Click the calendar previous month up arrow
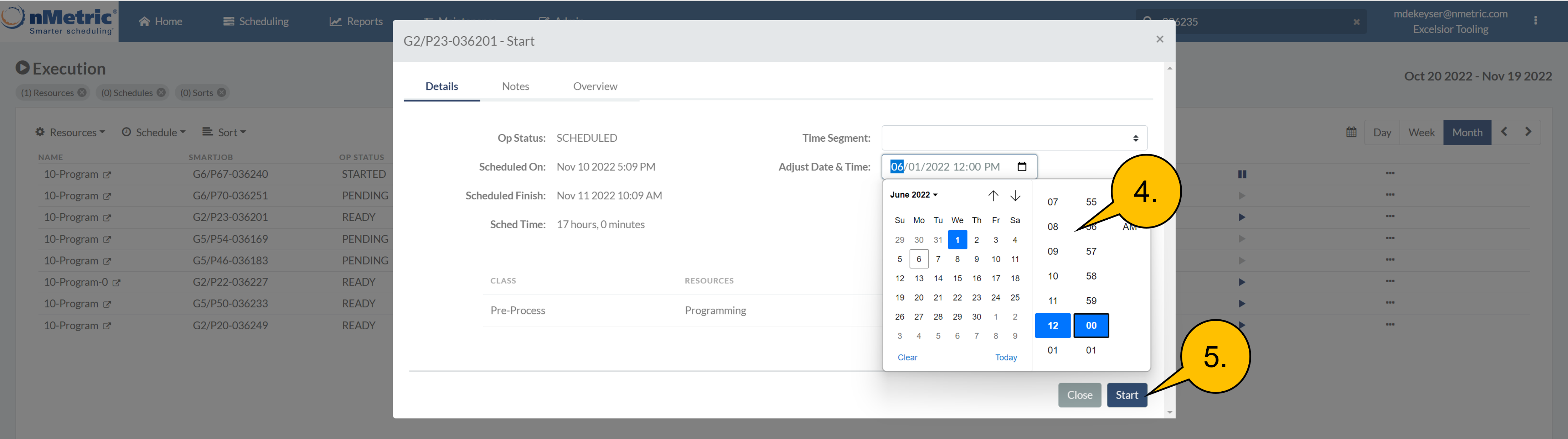 point(993,195)
